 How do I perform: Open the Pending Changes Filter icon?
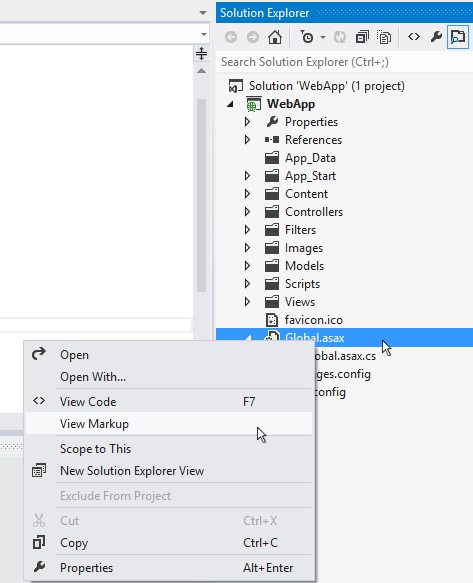pos(307,37)
